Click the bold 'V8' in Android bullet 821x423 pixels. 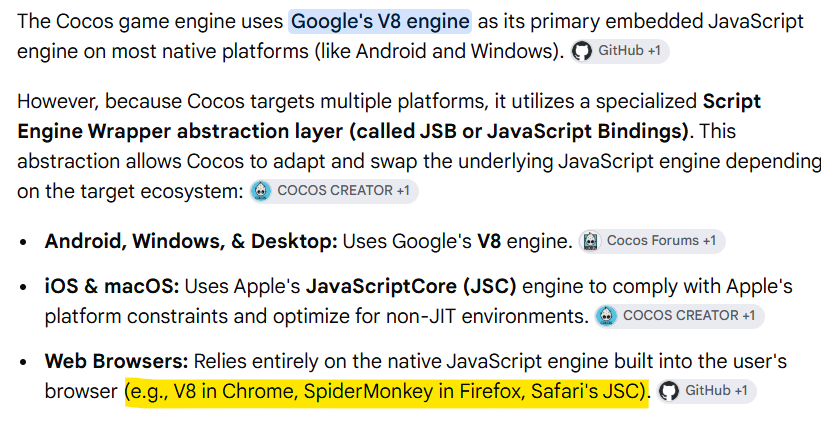(489, 241)
